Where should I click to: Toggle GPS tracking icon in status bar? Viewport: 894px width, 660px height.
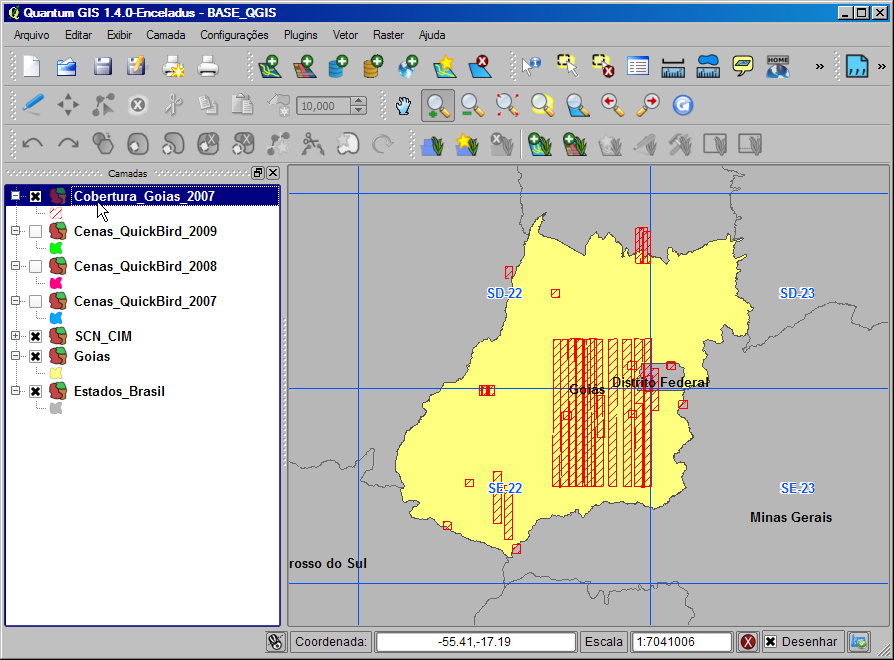point(276,642)
